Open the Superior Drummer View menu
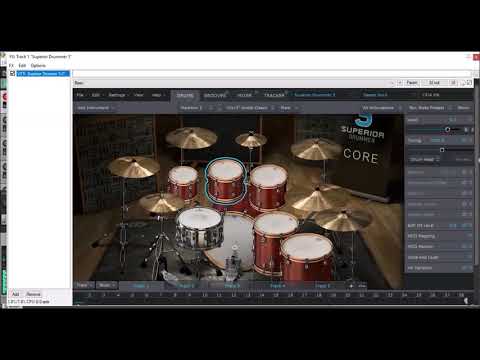 pyautogui.click(x=139, y=95)
